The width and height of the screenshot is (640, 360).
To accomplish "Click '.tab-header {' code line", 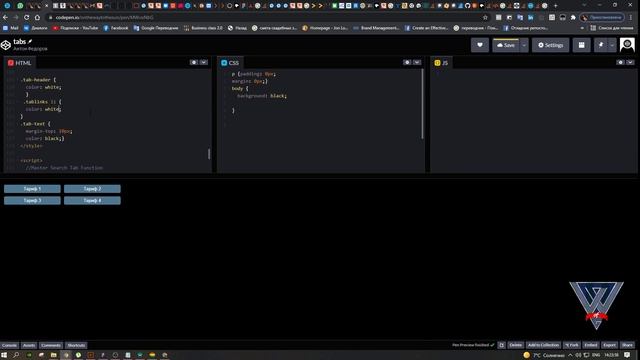I will [38, 80].
